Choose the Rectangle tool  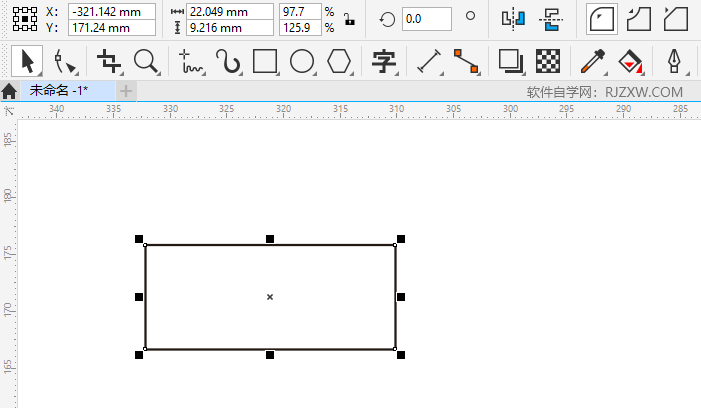tap(265, 62)
